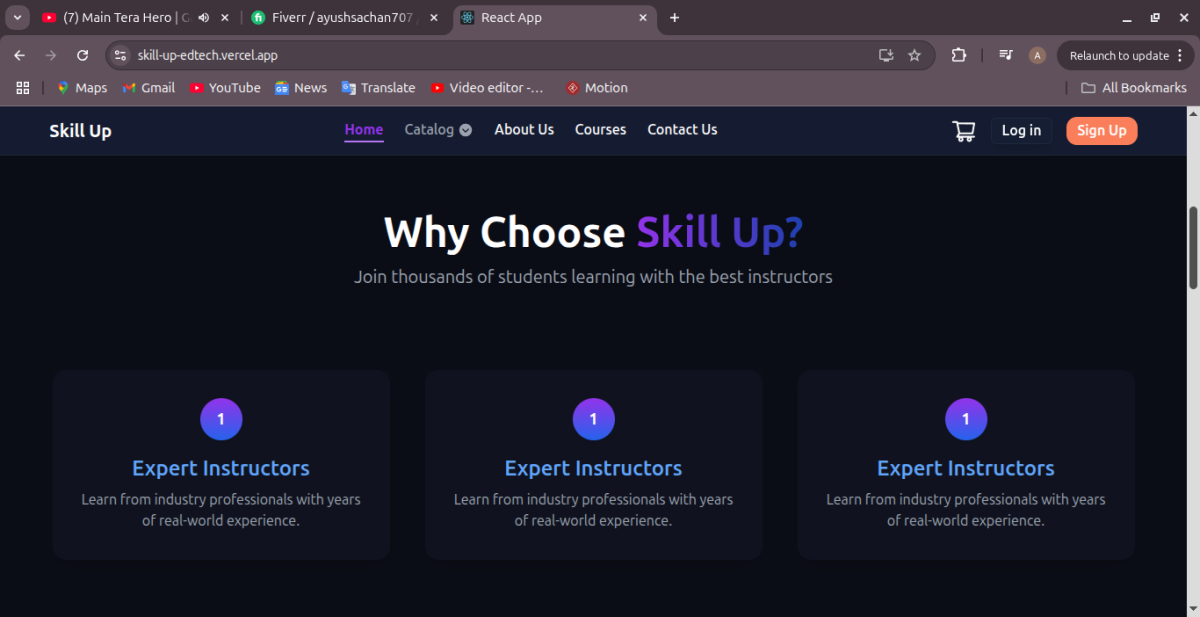The image size is (1200, 617).
Task: View site information icon beside the URL
Action: coord(120,56)
